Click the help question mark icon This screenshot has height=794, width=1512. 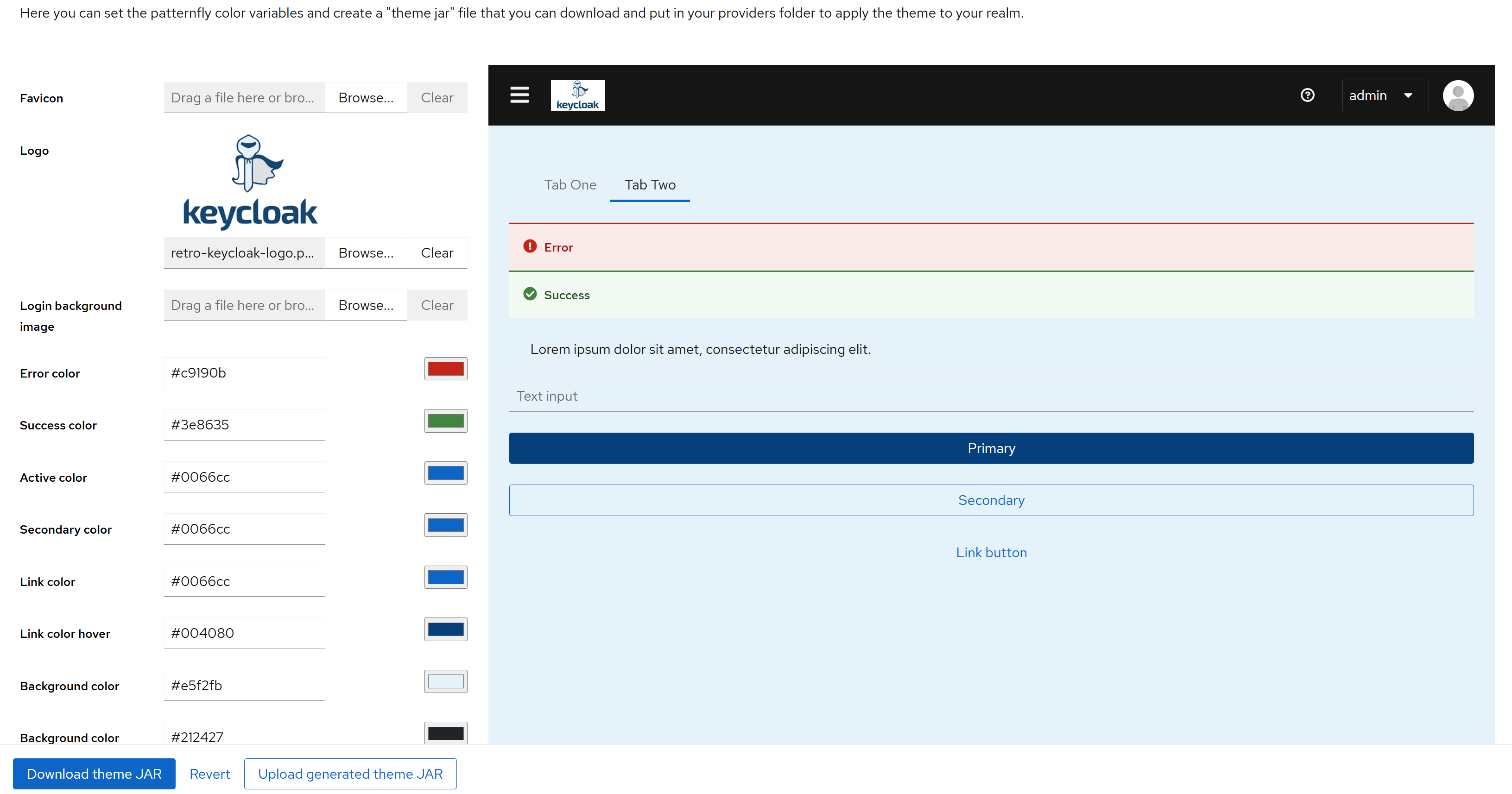click(1307, 95)
